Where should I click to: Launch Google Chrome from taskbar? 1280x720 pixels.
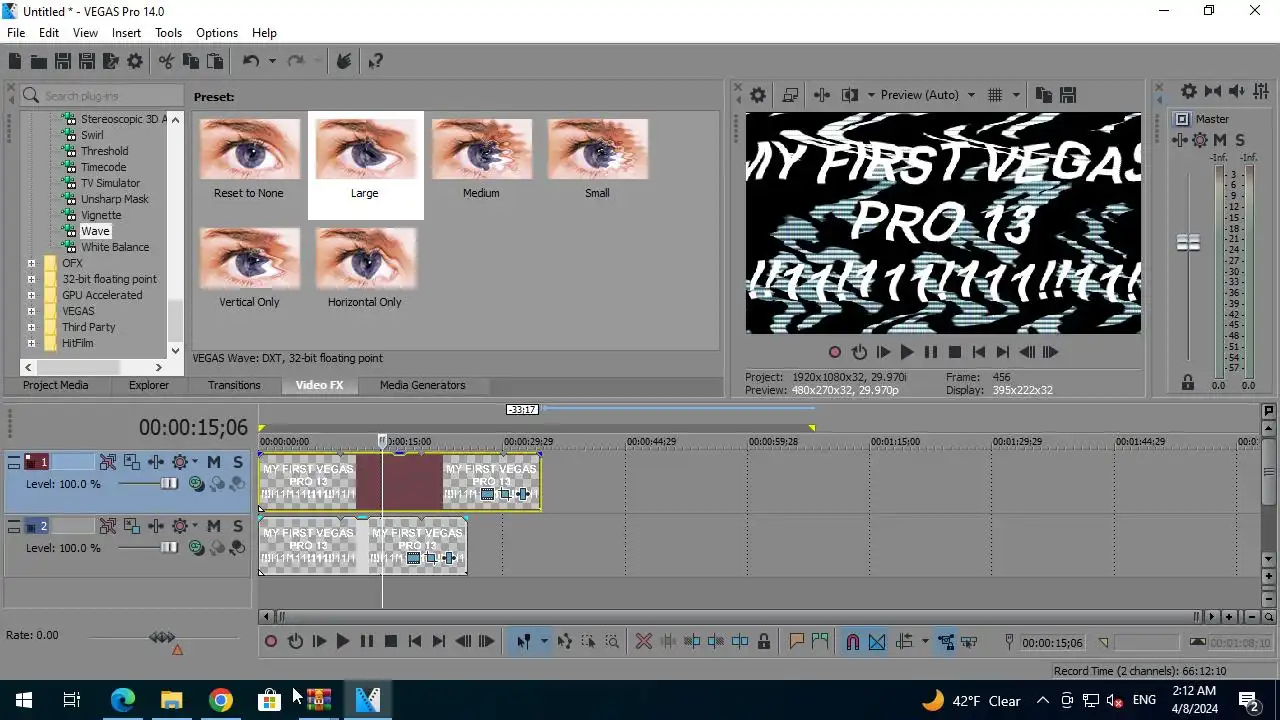pyautogui.click(x=220, y=700)
